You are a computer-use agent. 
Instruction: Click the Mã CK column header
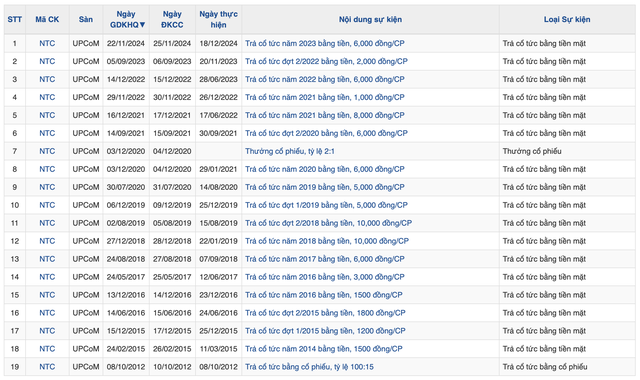click(x=47, y=19)
